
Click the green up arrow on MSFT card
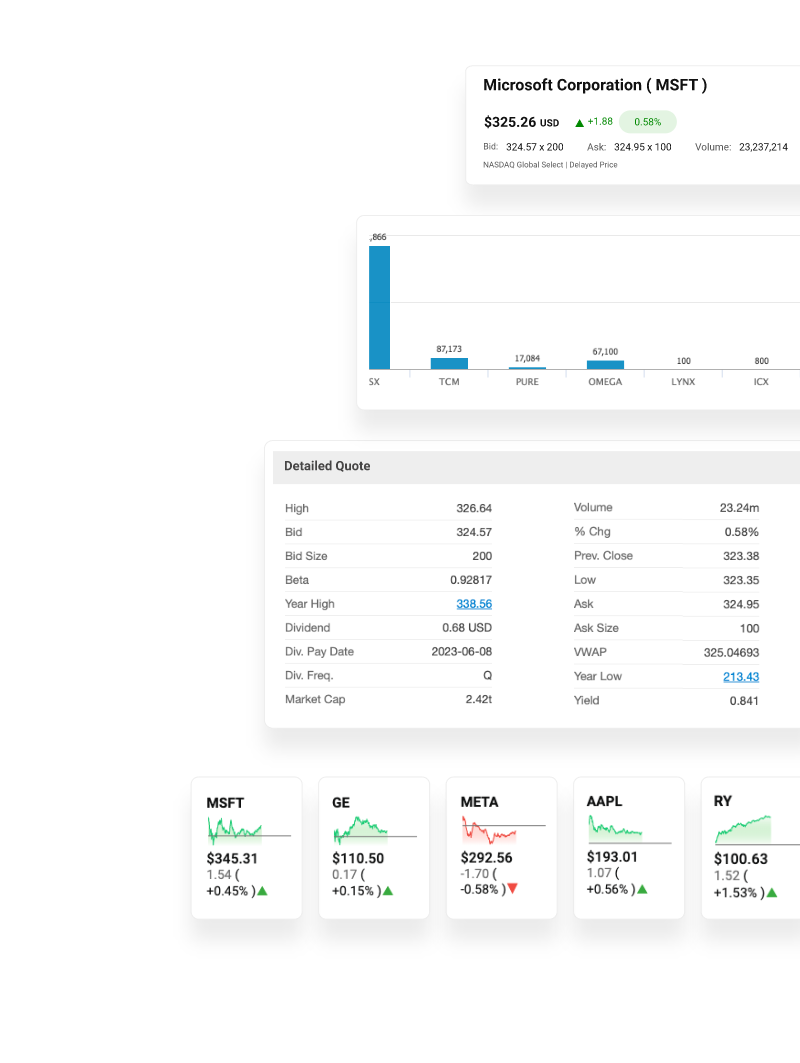(263, 891)
